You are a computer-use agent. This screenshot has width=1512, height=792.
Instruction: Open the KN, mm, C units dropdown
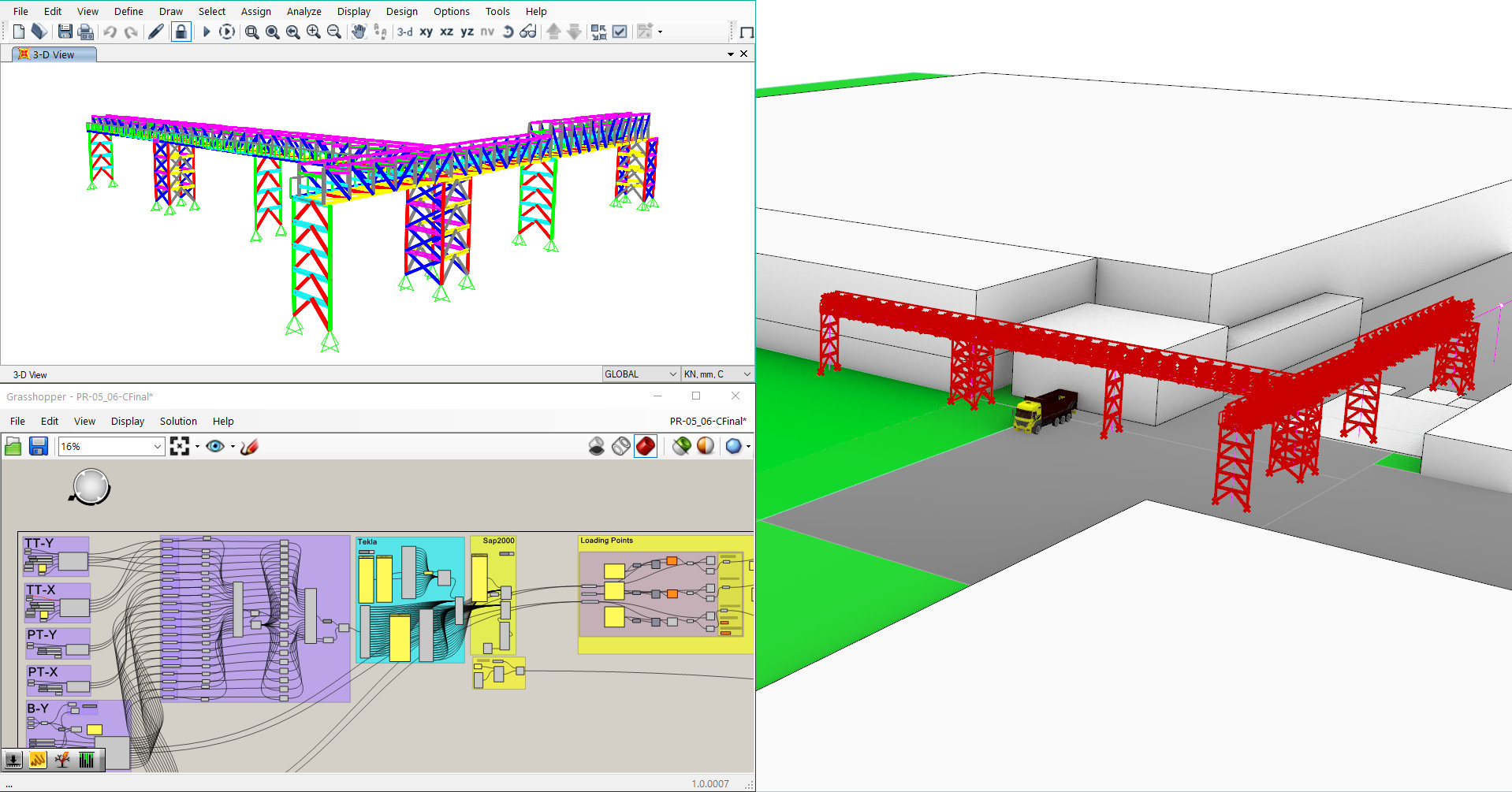(747, 374)
